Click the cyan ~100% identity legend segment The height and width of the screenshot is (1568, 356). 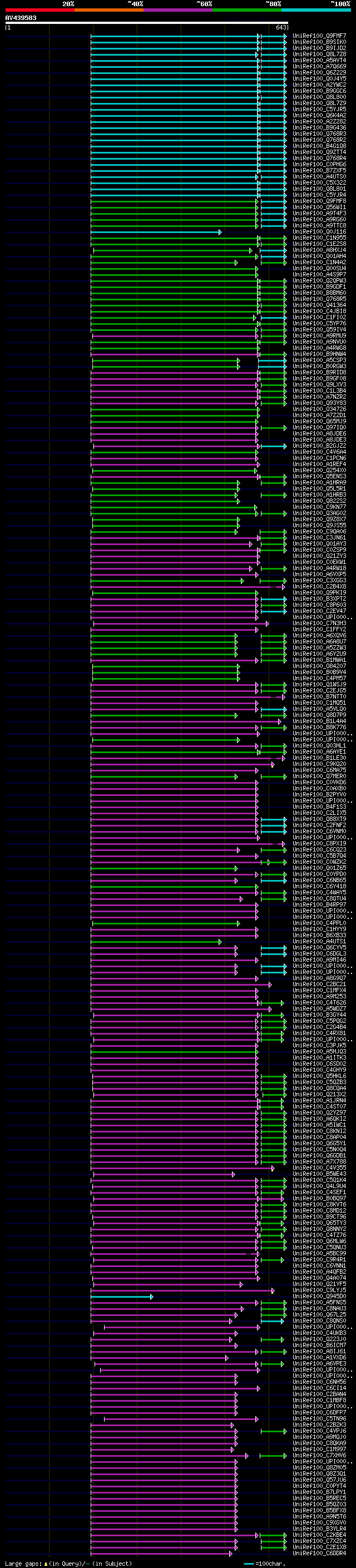[x=316, y=10]
